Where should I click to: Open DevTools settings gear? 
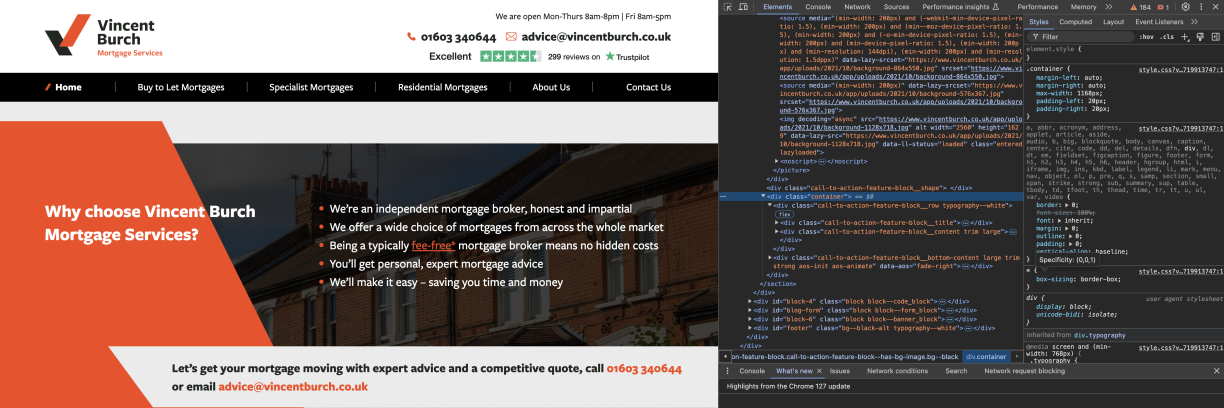(x=1185, y=7)
